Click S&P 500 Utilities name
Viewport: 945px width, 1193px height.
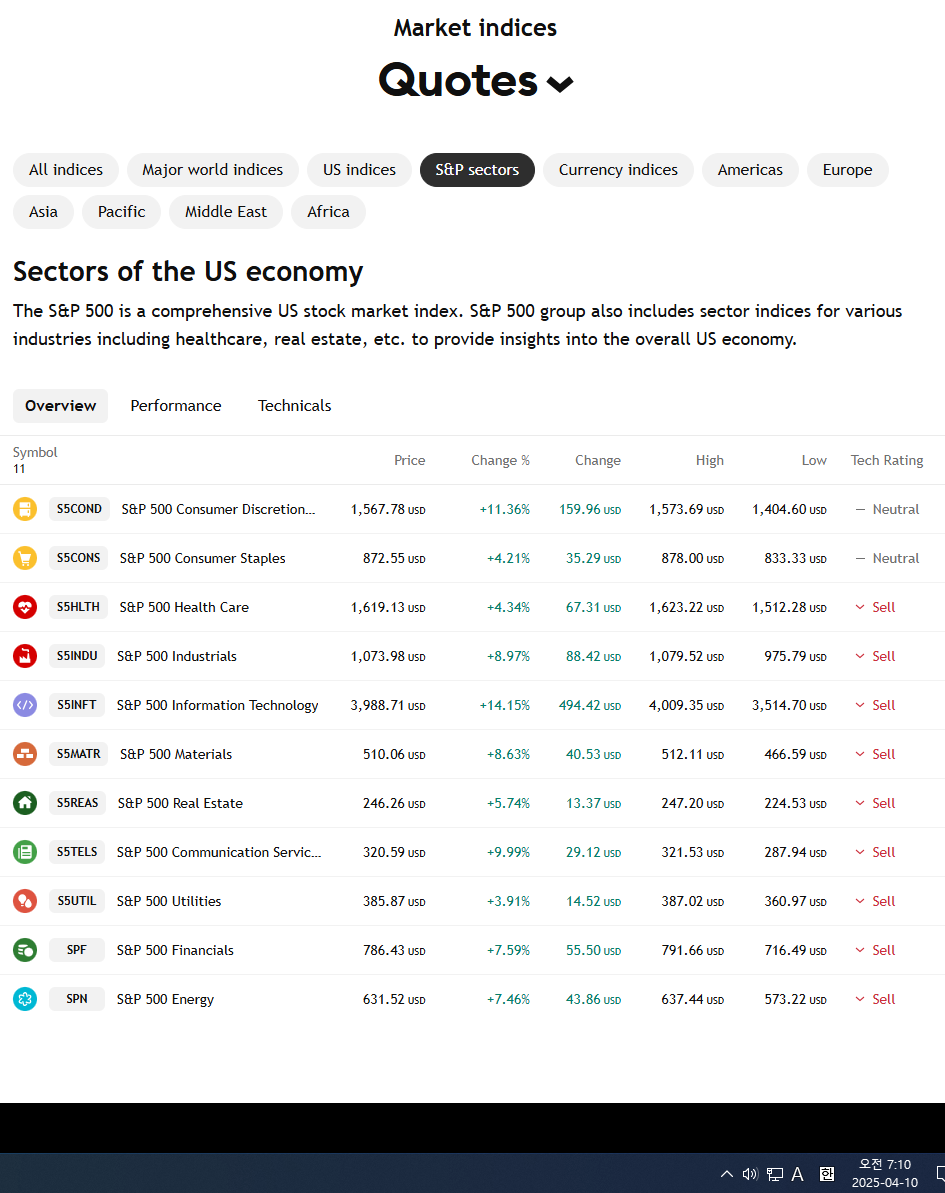(x=169, y=902)
